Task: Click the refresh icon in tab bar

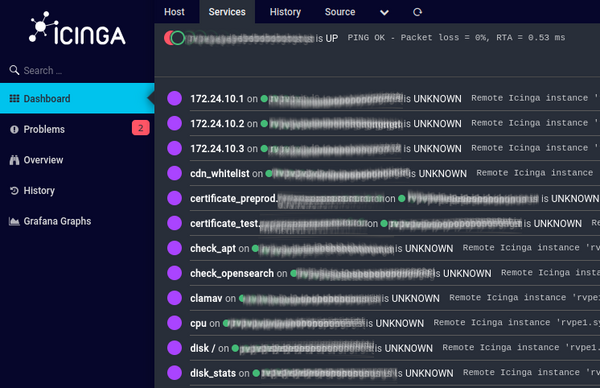Action: click(x=417, y=12)
